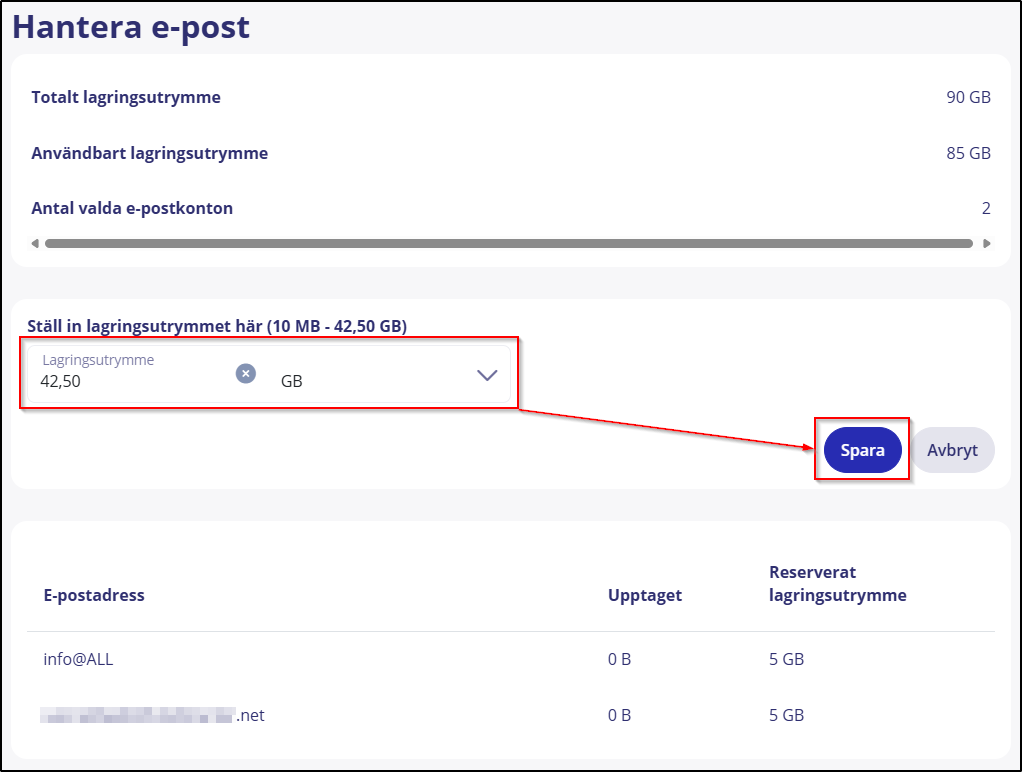Click the right scroll arrow near 90 GB
The width and height of the screenshot is (1022, 772).
(x=986, y=243)
